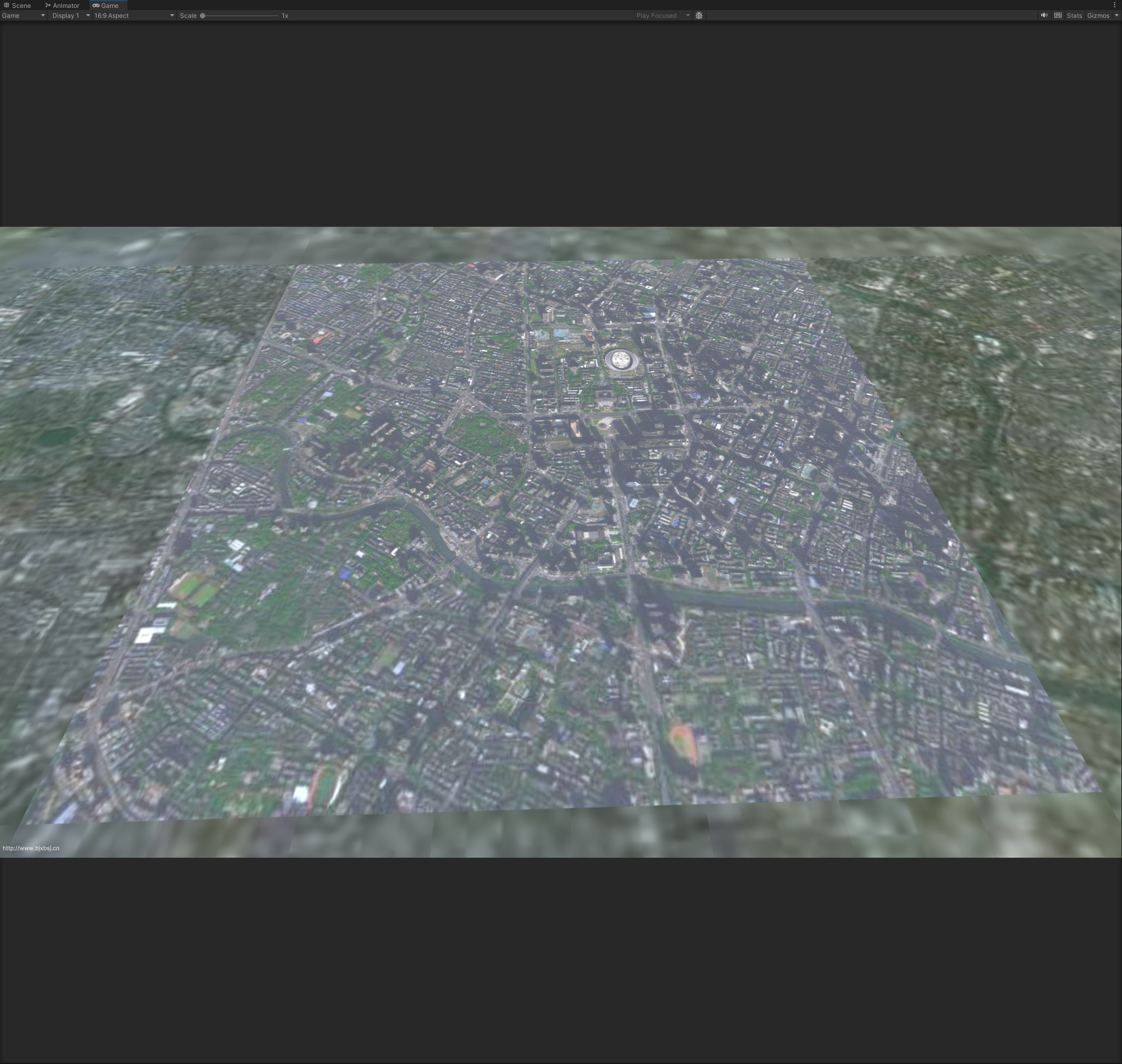The image size is (1122, 1064).
Task: Open the Display 1 dropdown
Action: [69, 15]
